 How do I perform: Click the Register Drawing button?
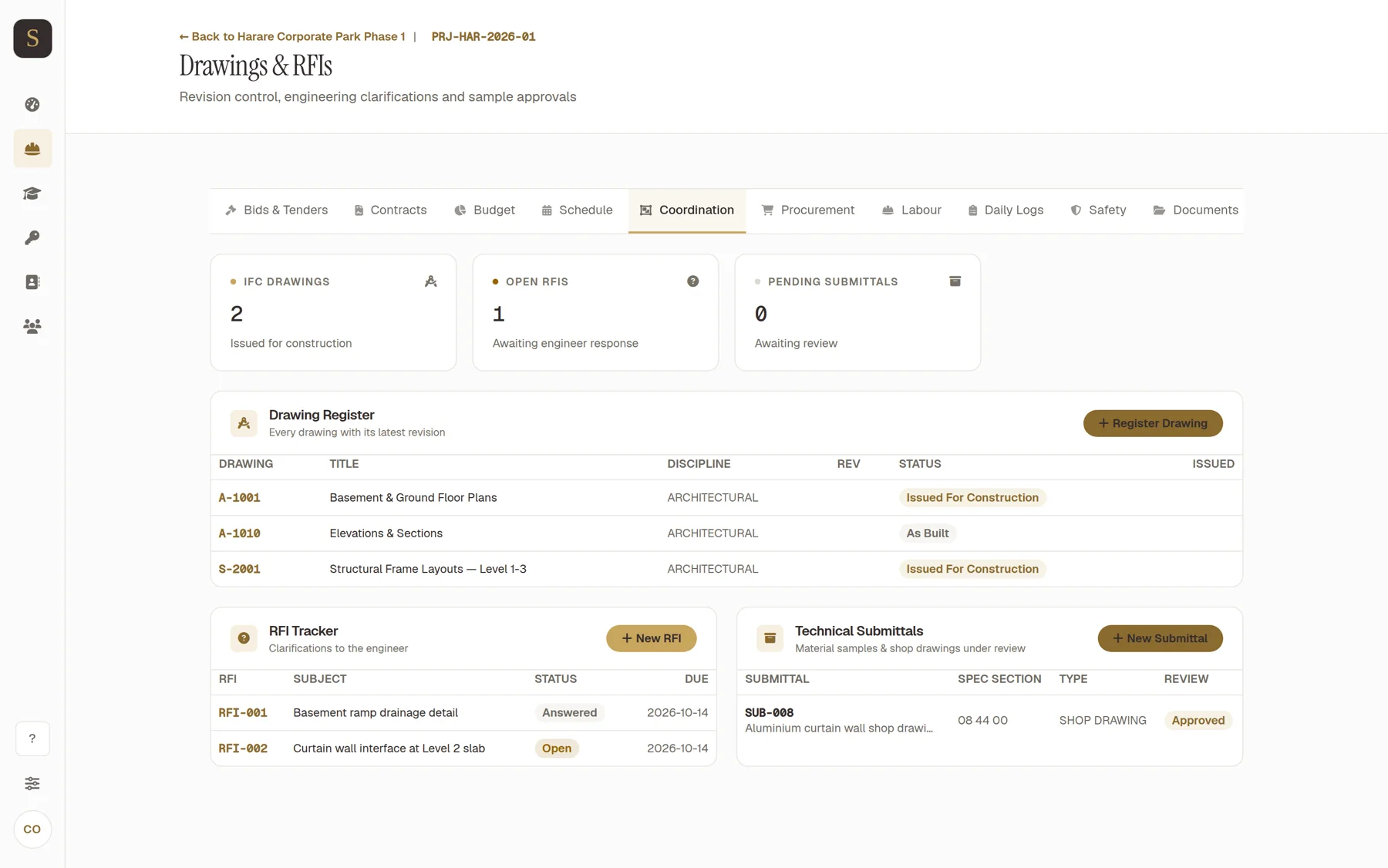coord(1153,423)
